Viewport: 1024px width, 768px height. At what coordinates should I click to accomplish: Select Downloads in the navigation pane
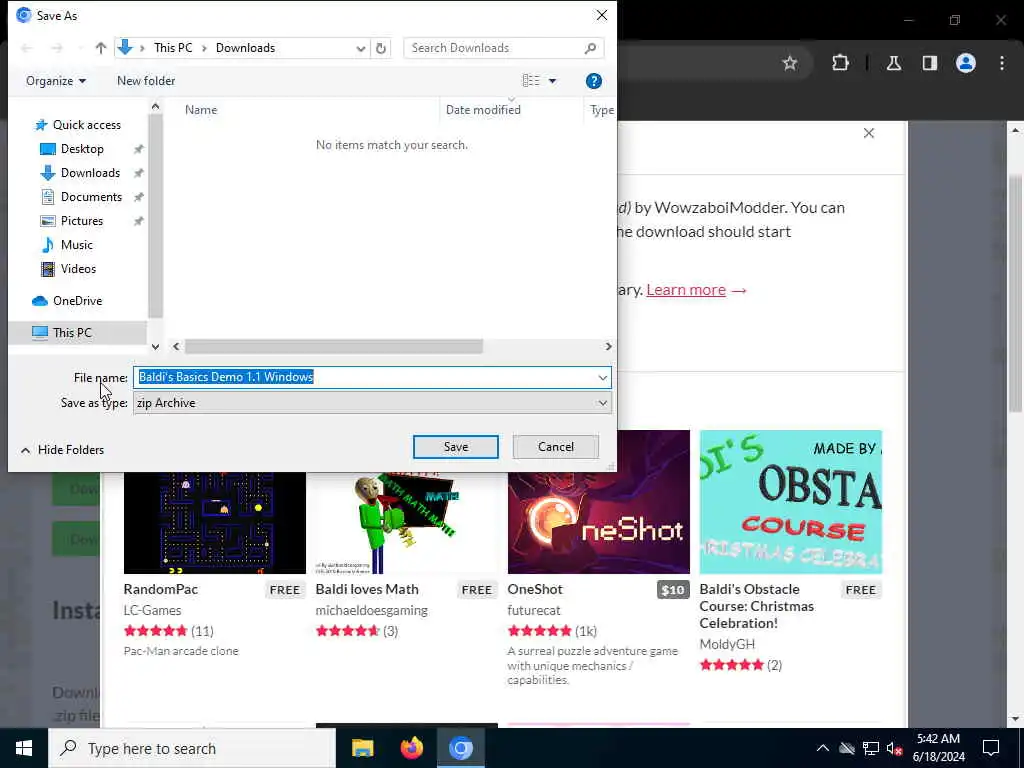click(x=90, y=173)
